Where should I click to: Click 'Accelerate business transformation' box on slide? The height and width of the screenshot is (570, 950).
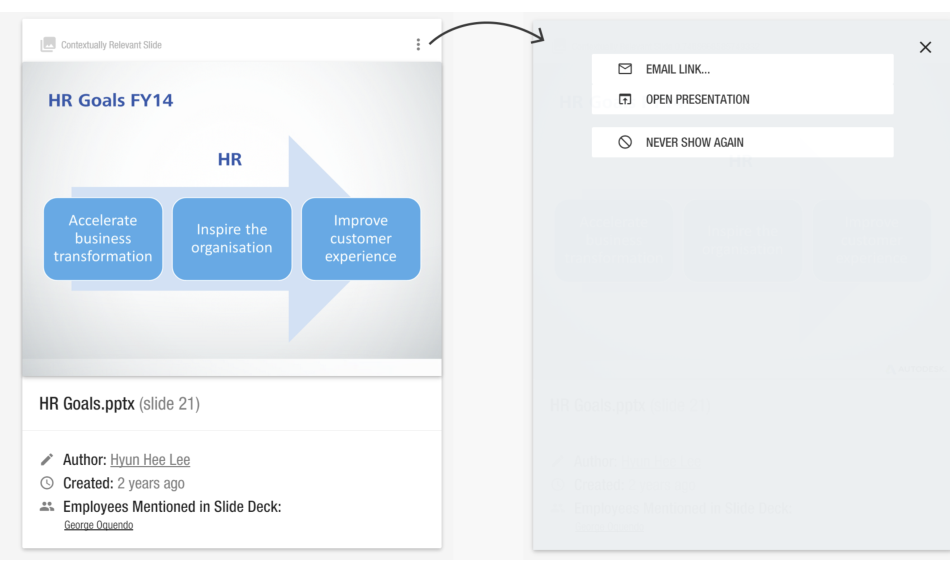103,239
